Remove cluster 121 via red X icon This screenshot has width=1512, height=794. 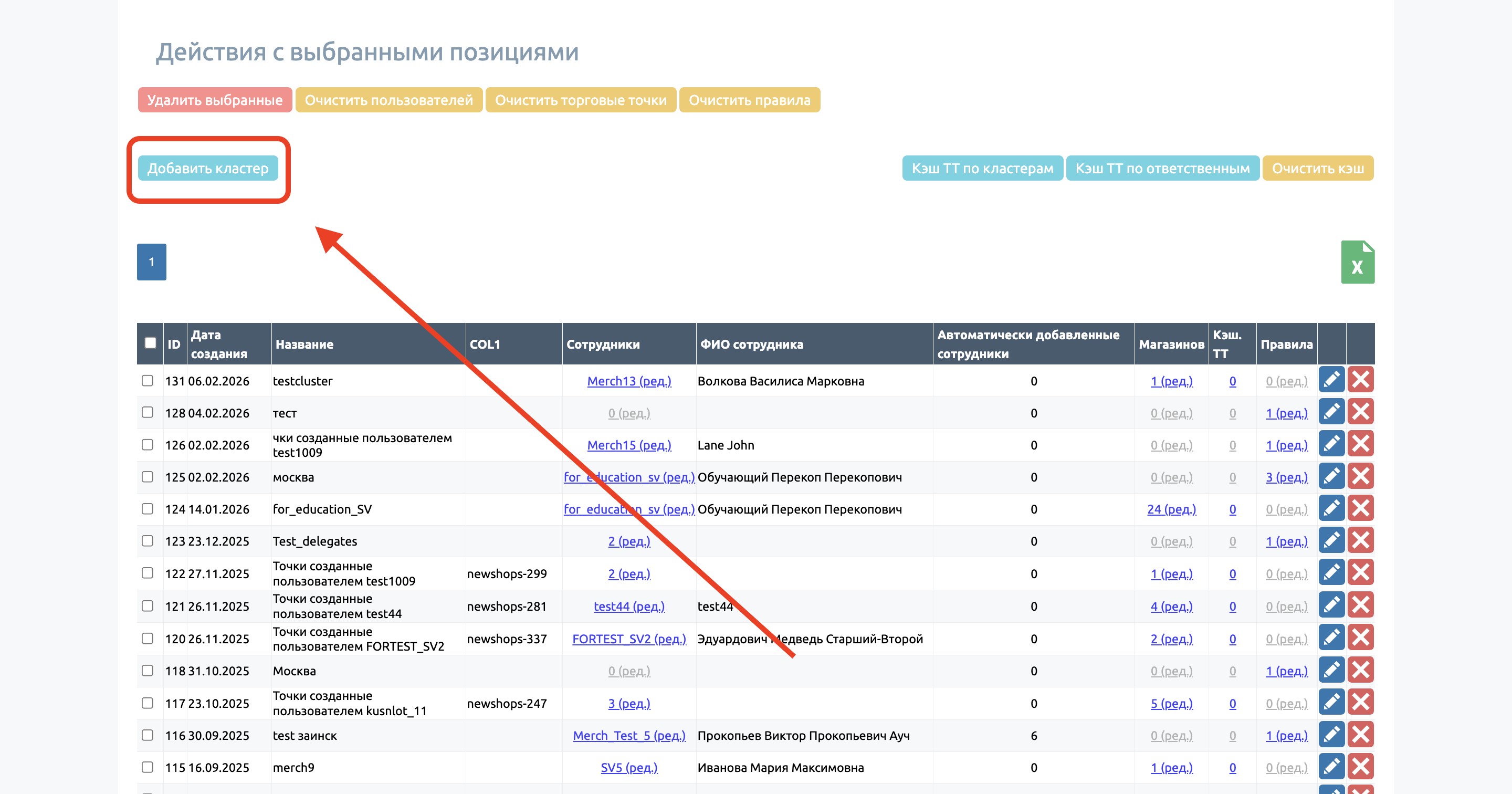coord(1360,605)
